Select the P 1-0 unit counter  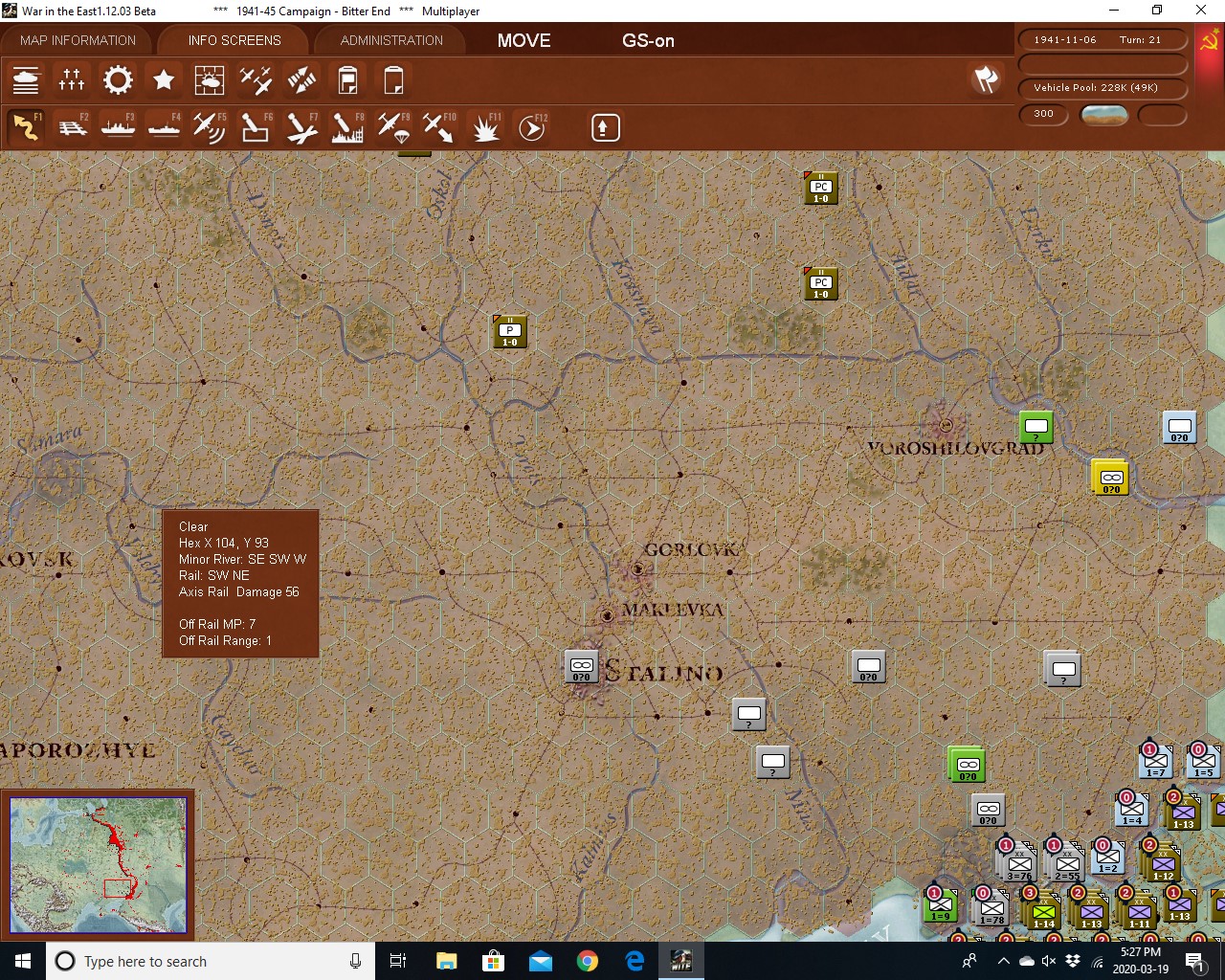pos(510,331)
